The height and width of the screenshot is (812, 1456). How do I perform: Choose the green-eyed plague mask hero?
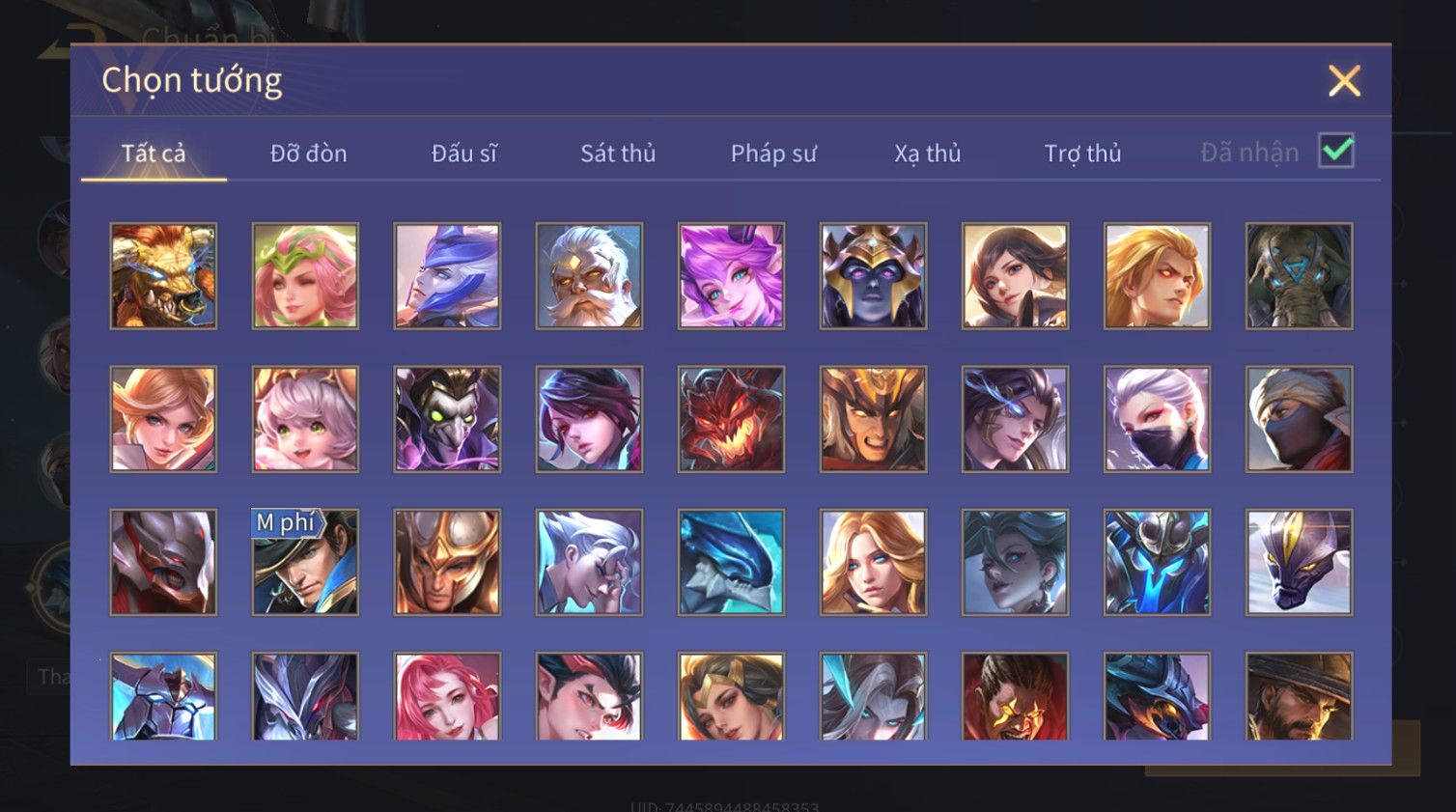(447, 419)
